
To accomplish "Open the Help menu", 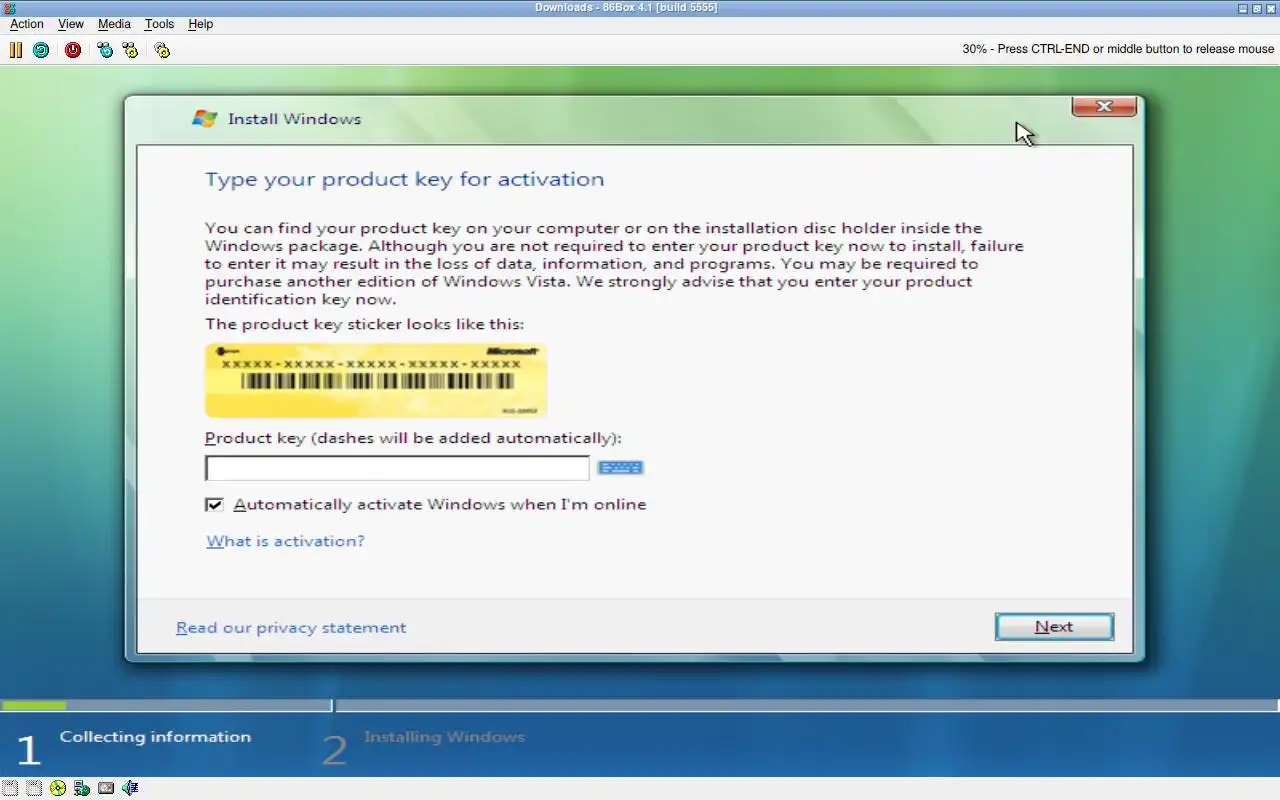I will point(201,24).
